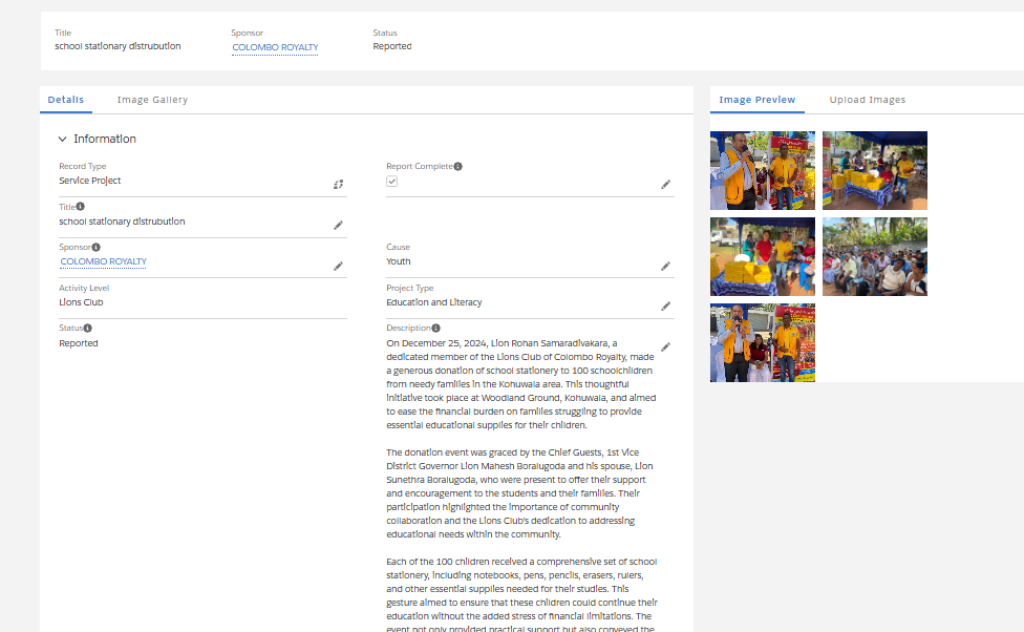Click the 'Lions Club' activity level value

click(81, 302)
